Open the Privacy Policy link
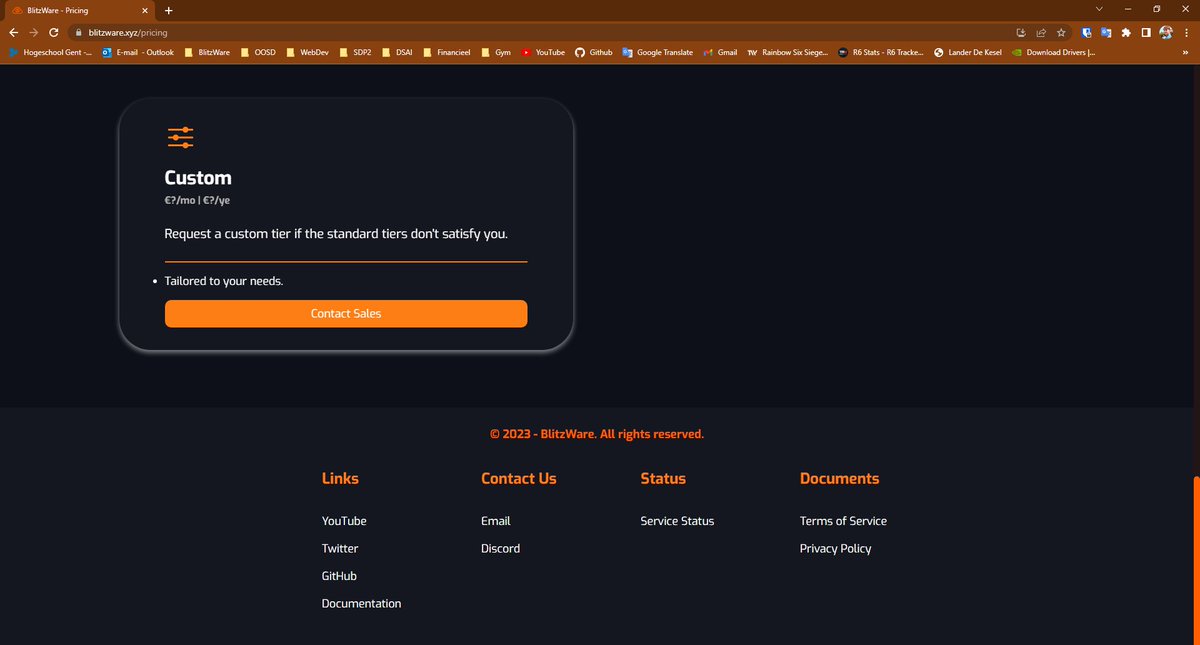This screenshot has height=645, width=1200. click(x=835, y=548)
